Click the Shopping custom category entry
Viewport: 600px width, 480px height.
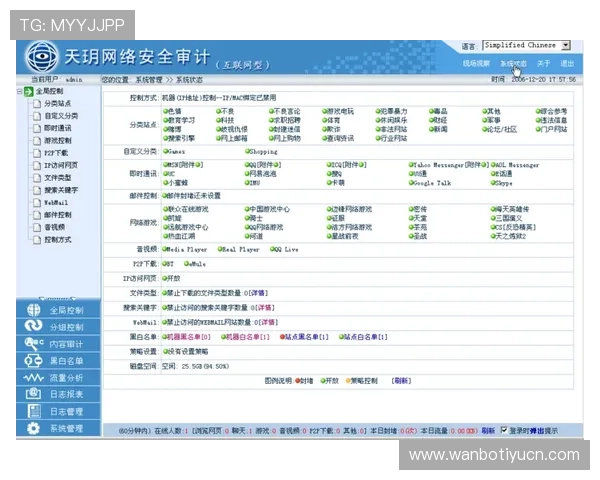point(263,152)
